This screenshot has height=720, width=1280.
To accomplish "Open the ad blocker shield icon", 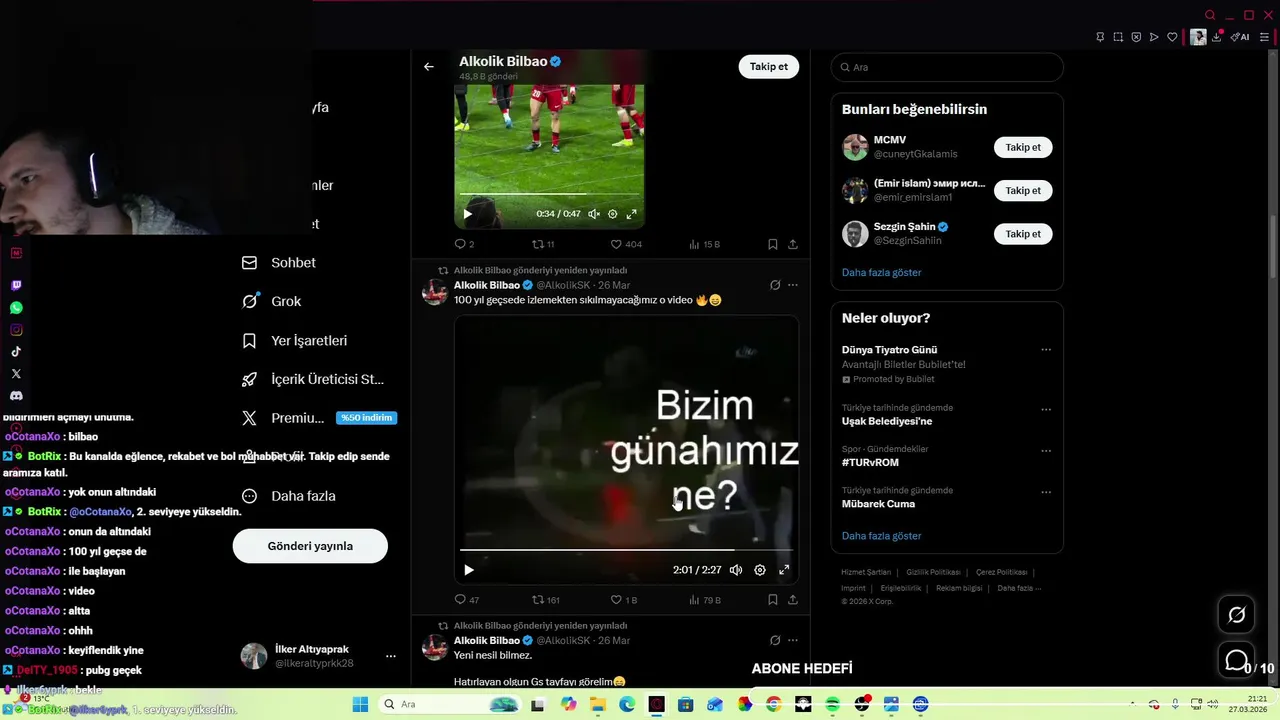I will click(x=1136, y=37).
